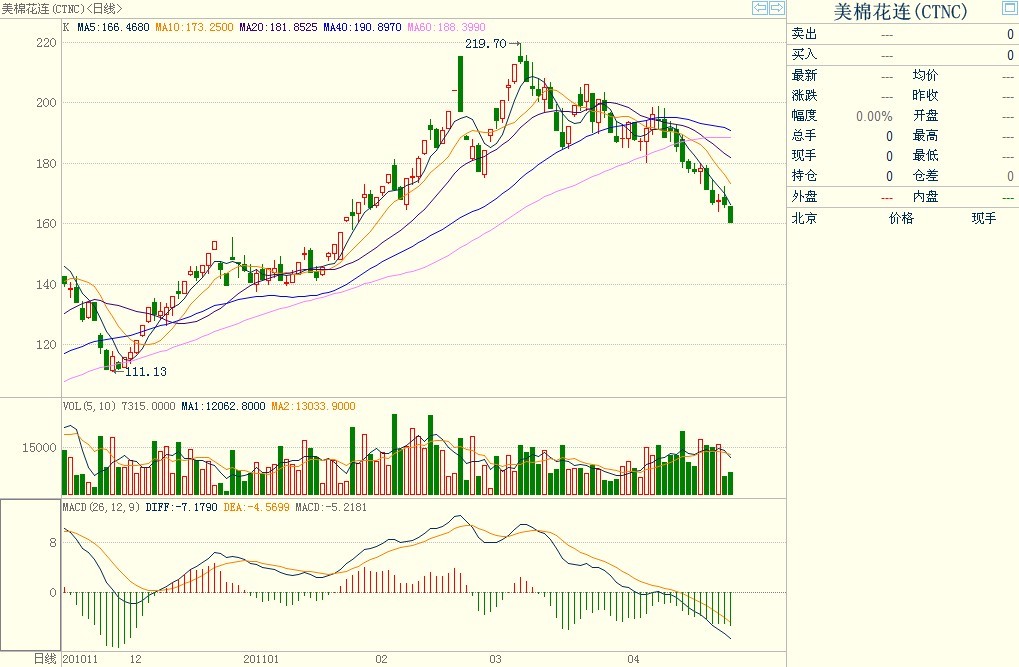Select the MA5 moving average label

pyautogui.click(x=113, y=26)
